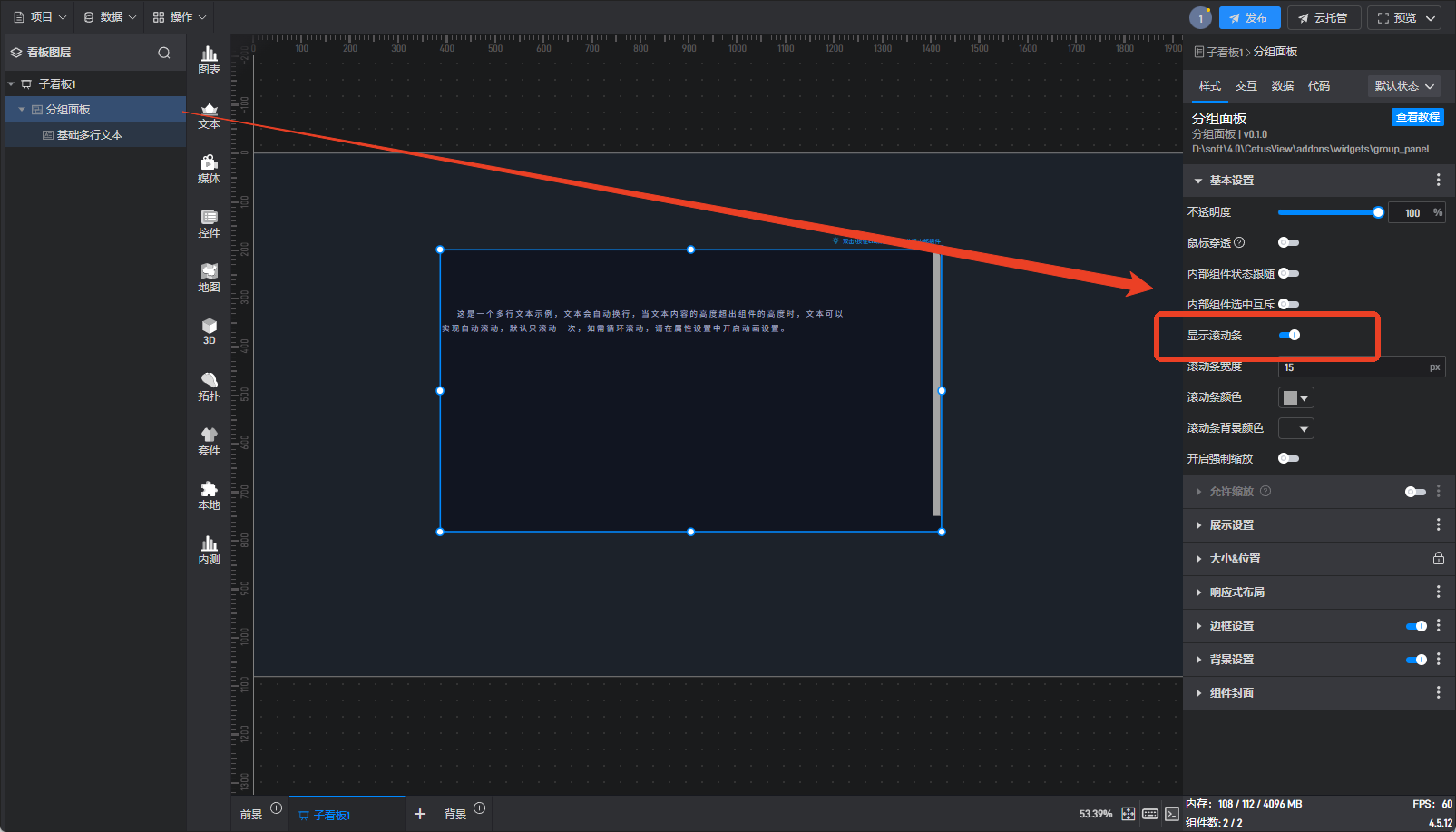Open the 套件 kit components icon

[x=209, y=441]
